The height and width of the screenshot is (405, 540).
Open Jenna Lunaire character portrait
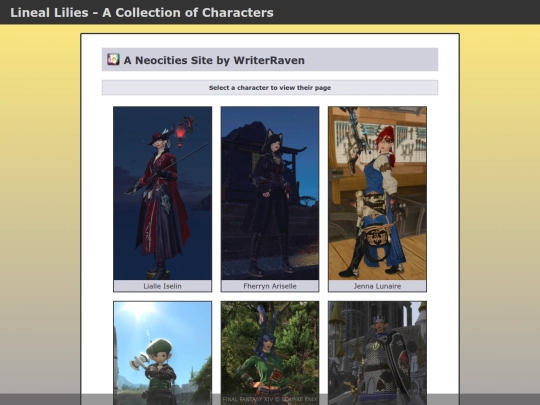[377, 193]
